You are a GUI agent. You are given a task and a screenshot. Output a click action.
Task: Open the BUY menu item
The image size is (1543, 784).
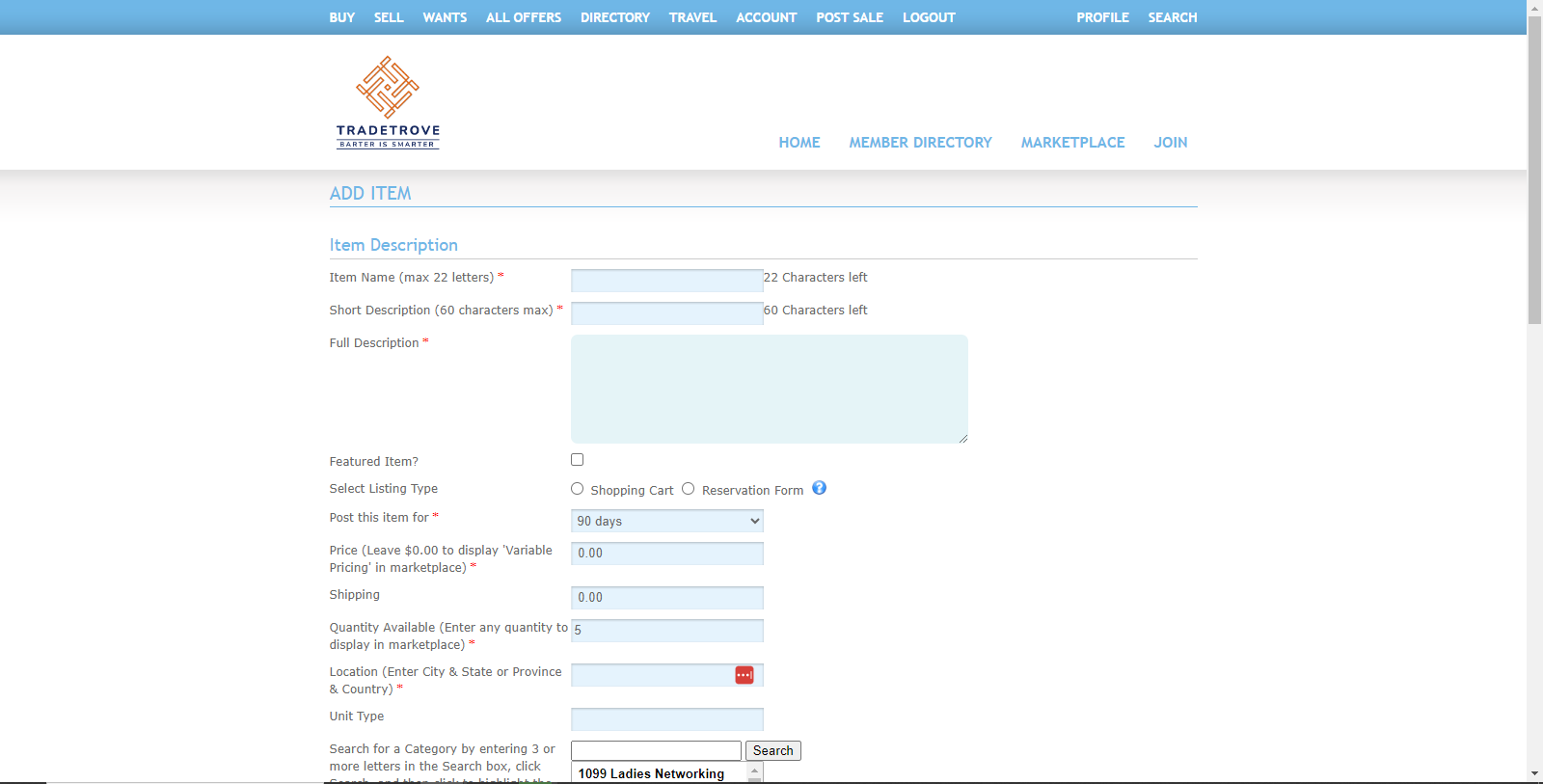click(341, 17)
